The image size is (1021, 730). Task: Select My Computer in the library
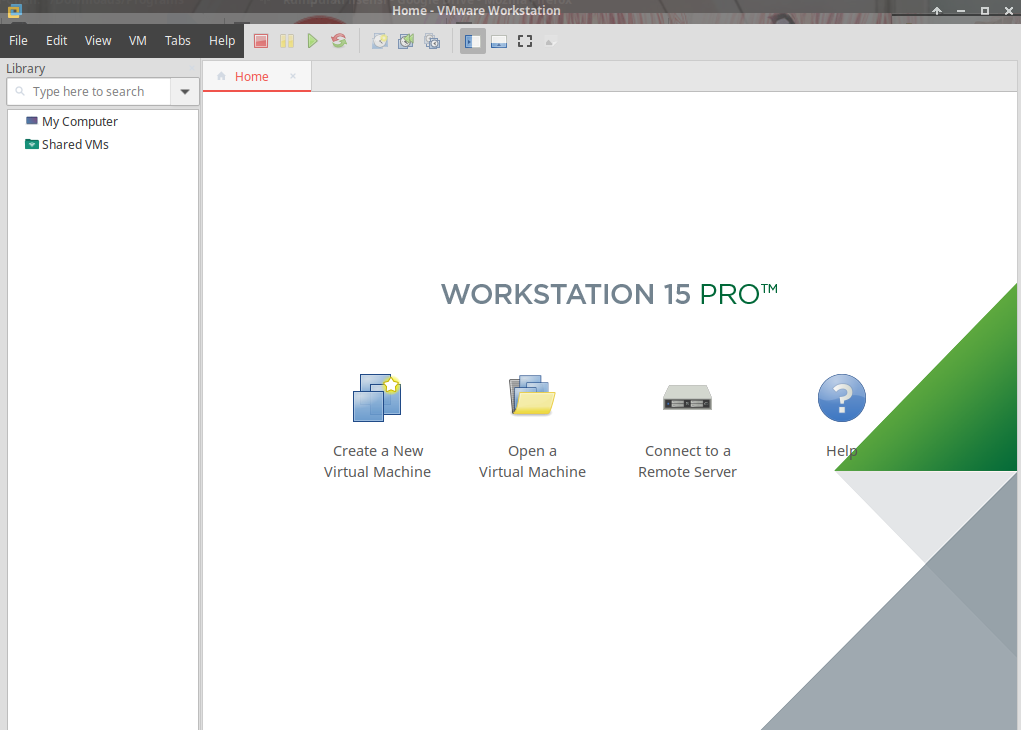[79, 122]
